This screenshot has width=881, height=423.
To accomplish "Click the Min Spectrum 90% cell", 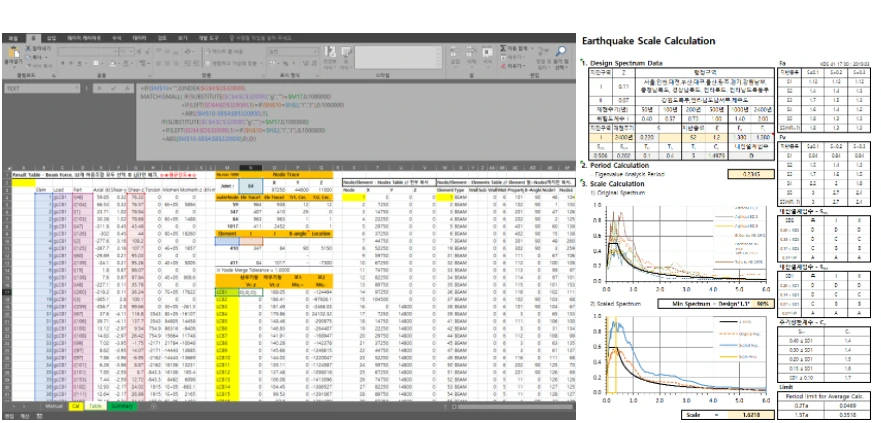I will [763, 304].
